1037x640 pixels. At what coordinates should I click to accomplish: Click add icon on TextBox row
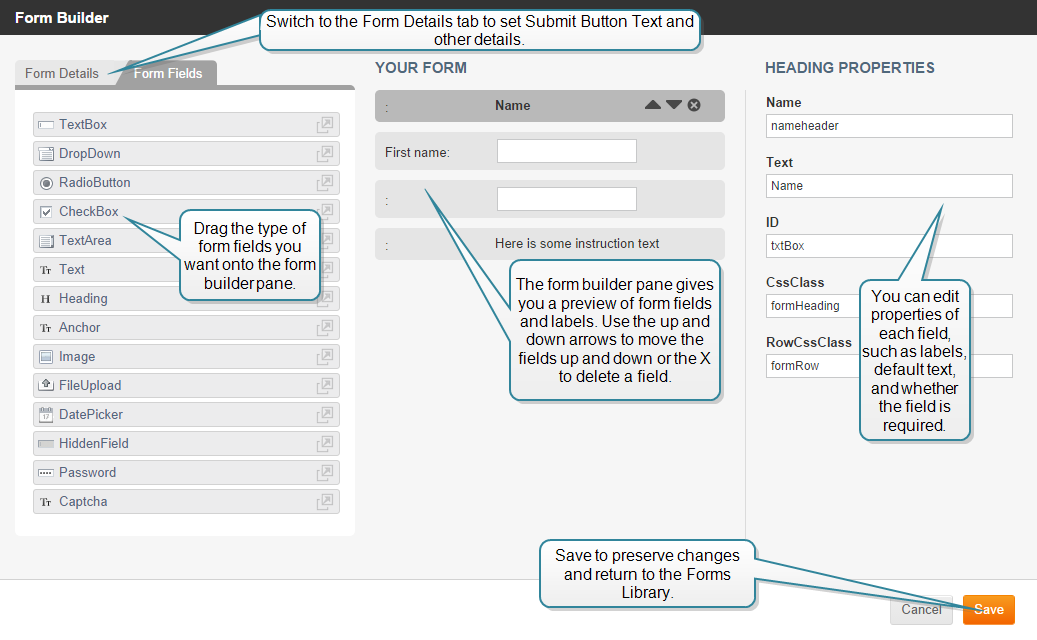tap(325, 125)
